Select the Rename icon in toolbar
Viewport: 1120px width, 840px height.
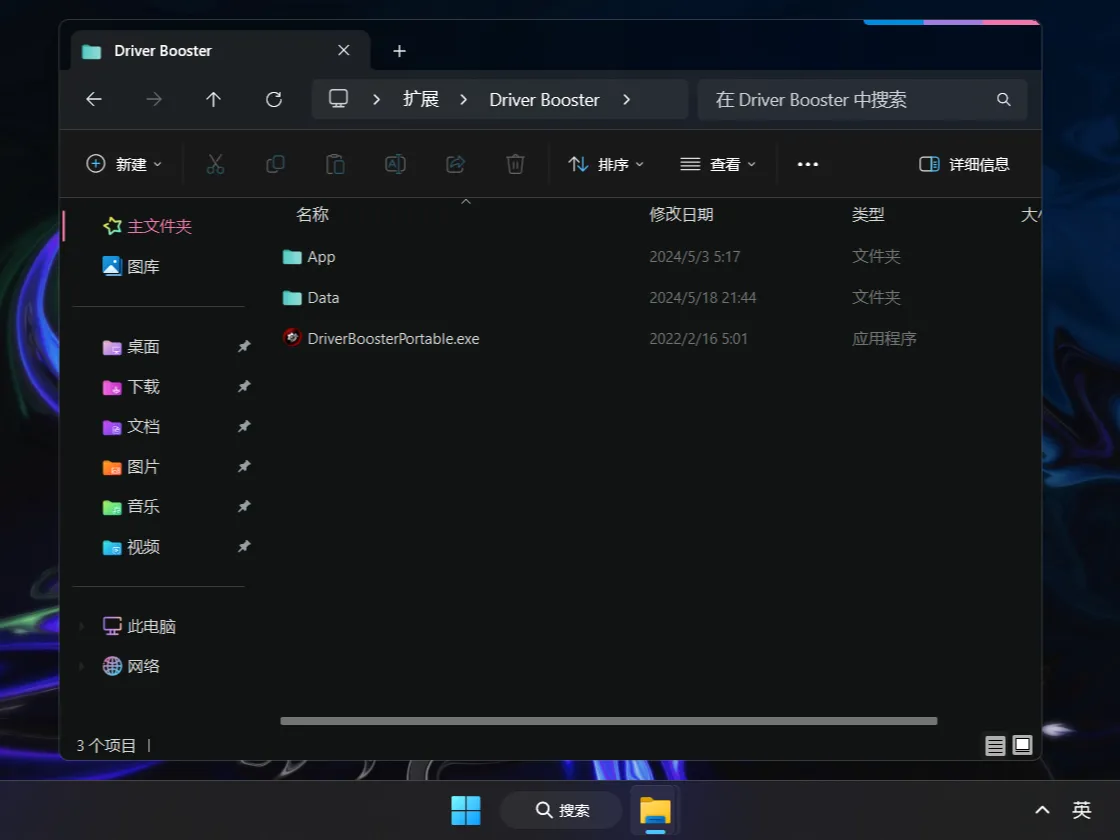395,164
